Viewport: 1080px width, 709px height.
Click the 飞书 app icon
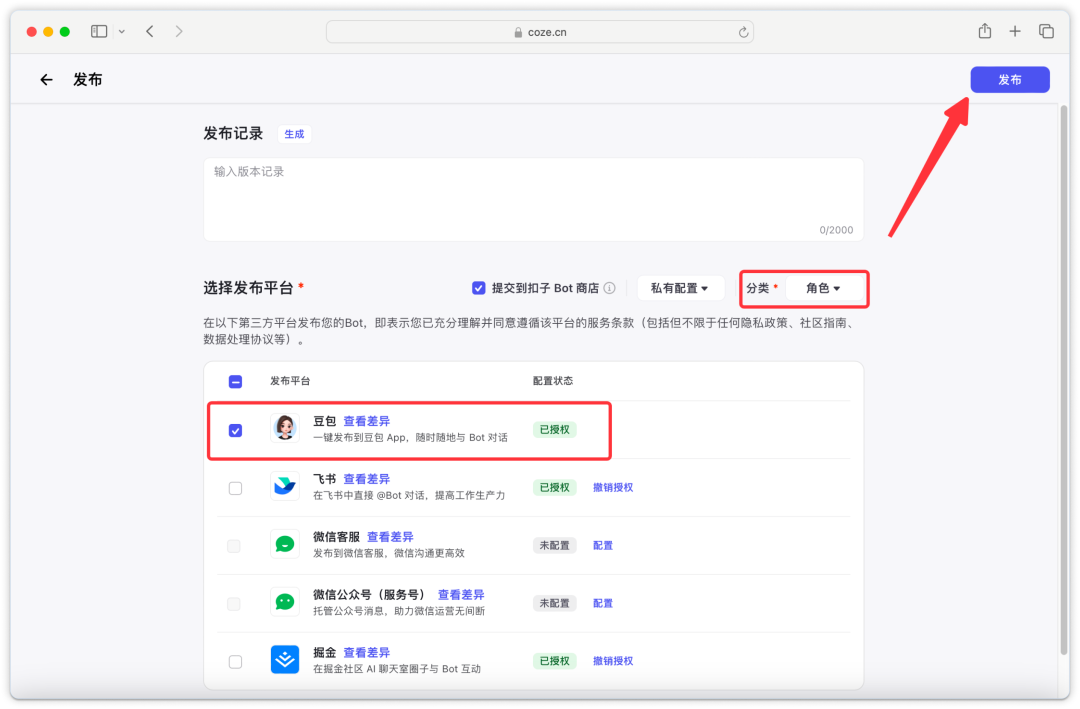point(286,487)
